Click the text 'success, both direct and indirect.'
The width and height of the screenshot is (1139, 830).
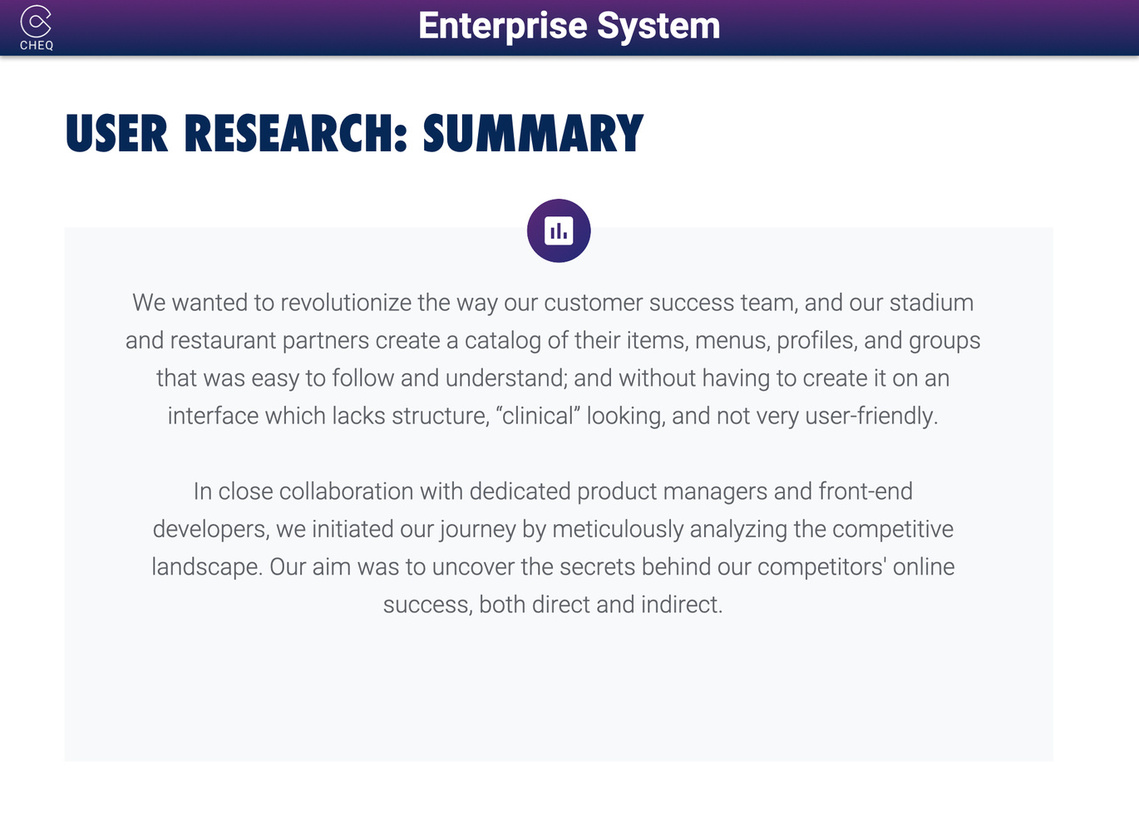click(553, 604)
